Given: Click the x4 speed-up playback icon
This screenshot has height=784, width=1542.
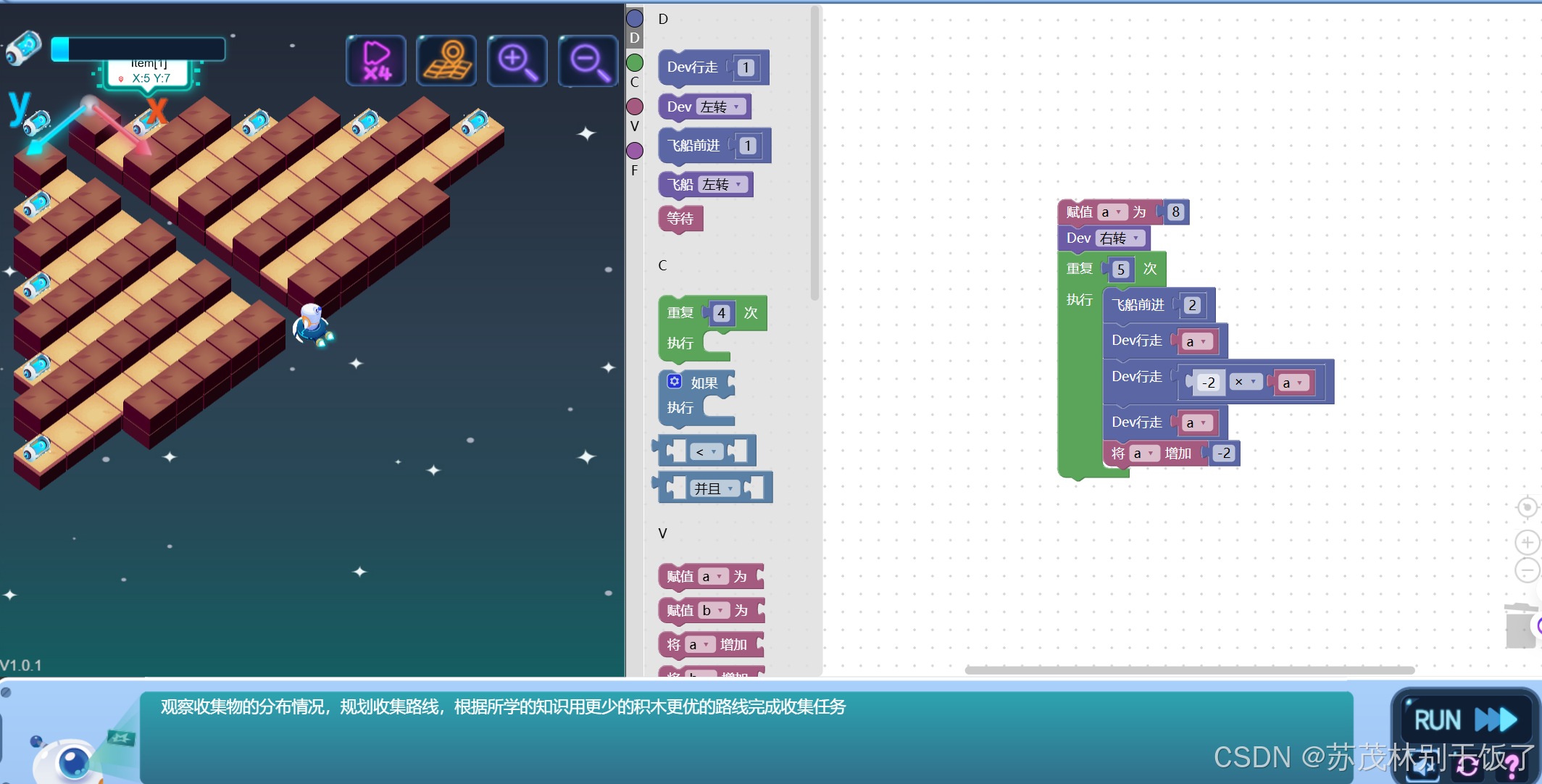Looking at the screenshot, I should pos(376,61).
